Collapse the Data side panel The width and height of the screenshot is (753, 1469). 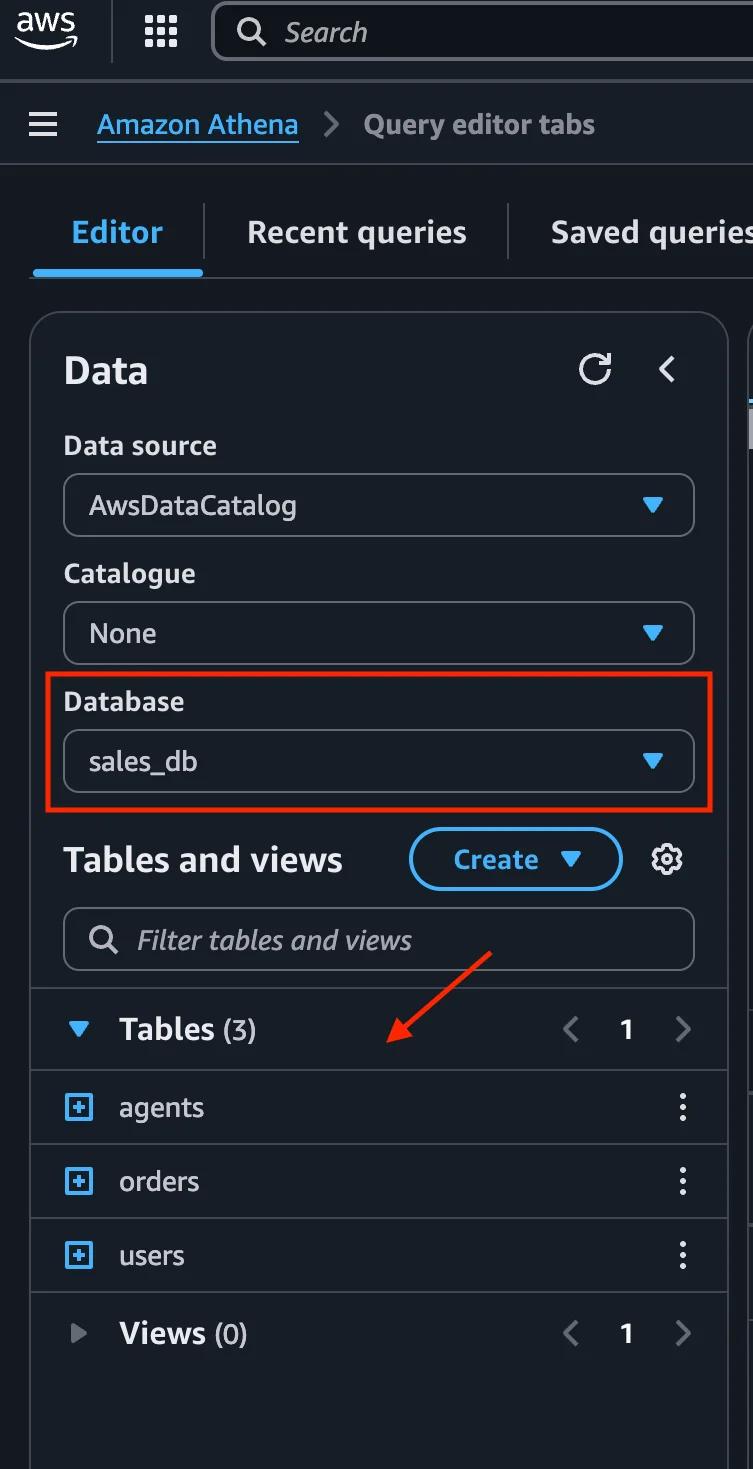point(667,369)
